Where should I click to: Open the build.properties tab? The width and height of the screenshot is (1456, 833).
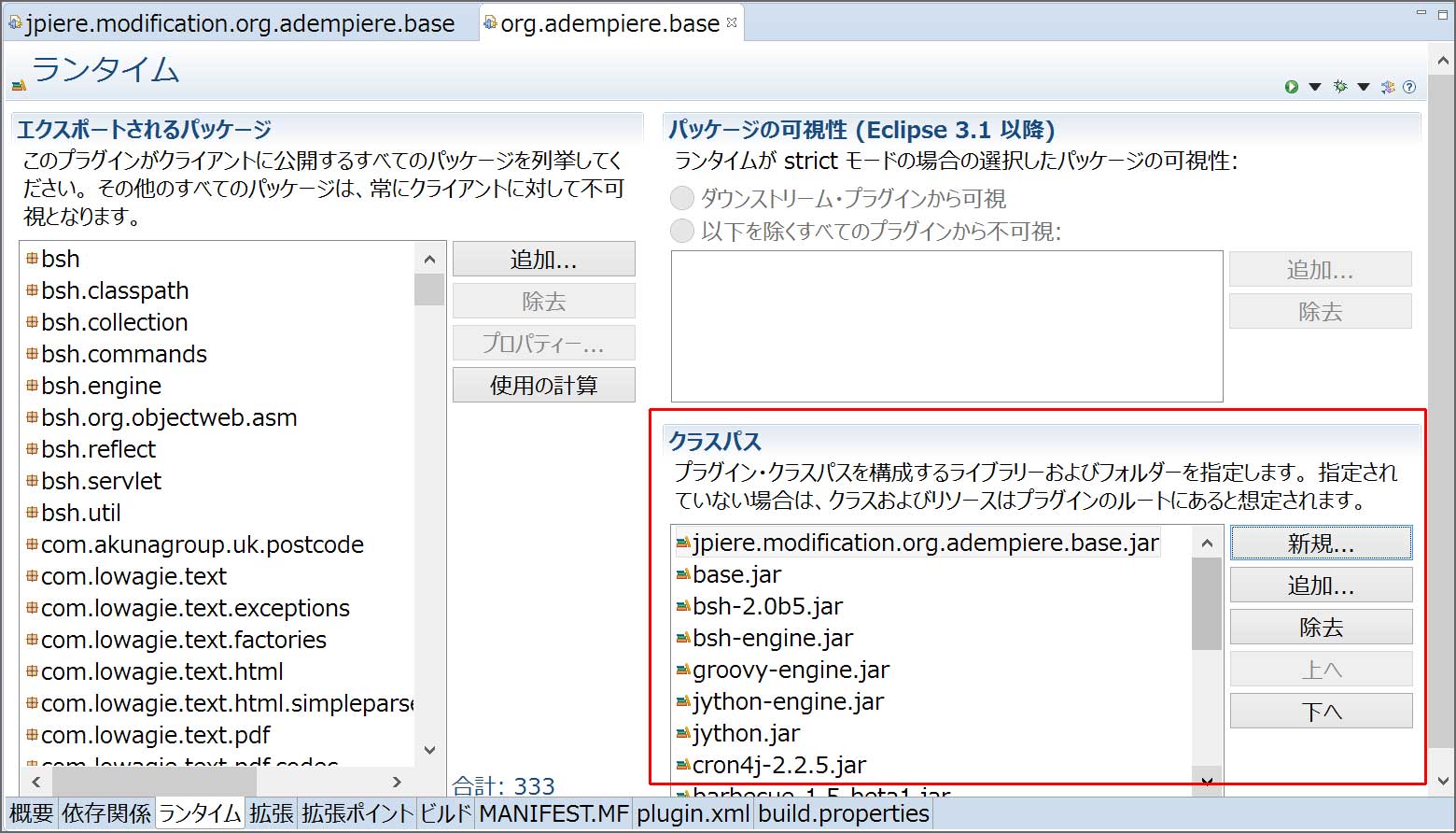click(843, 813)
